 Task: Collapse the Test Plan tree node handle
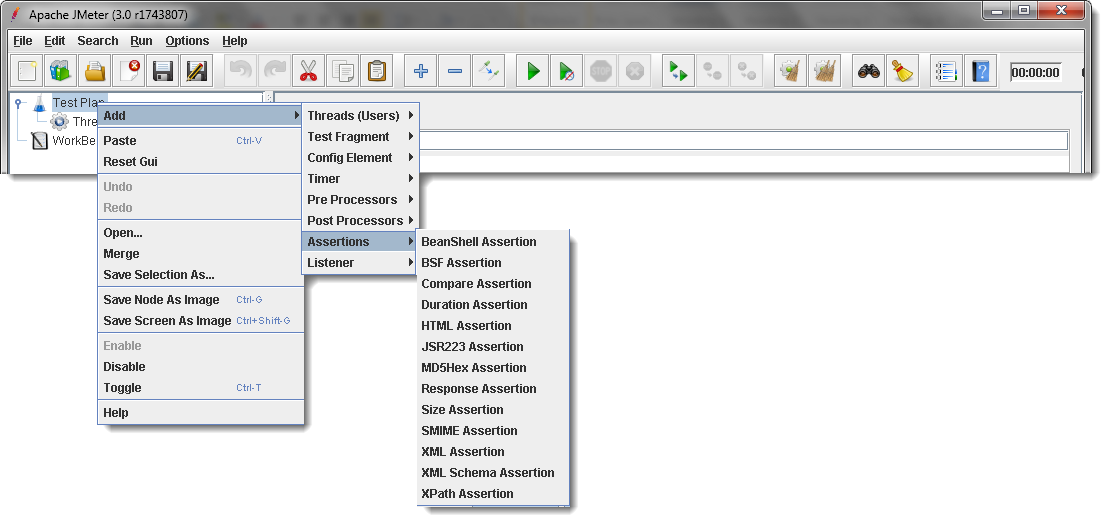(18, 102)
